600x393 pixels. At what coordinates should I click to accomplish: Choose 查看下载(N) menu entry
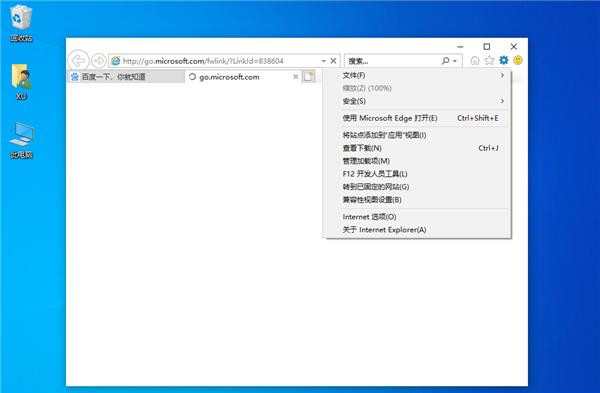coord(417,148)
